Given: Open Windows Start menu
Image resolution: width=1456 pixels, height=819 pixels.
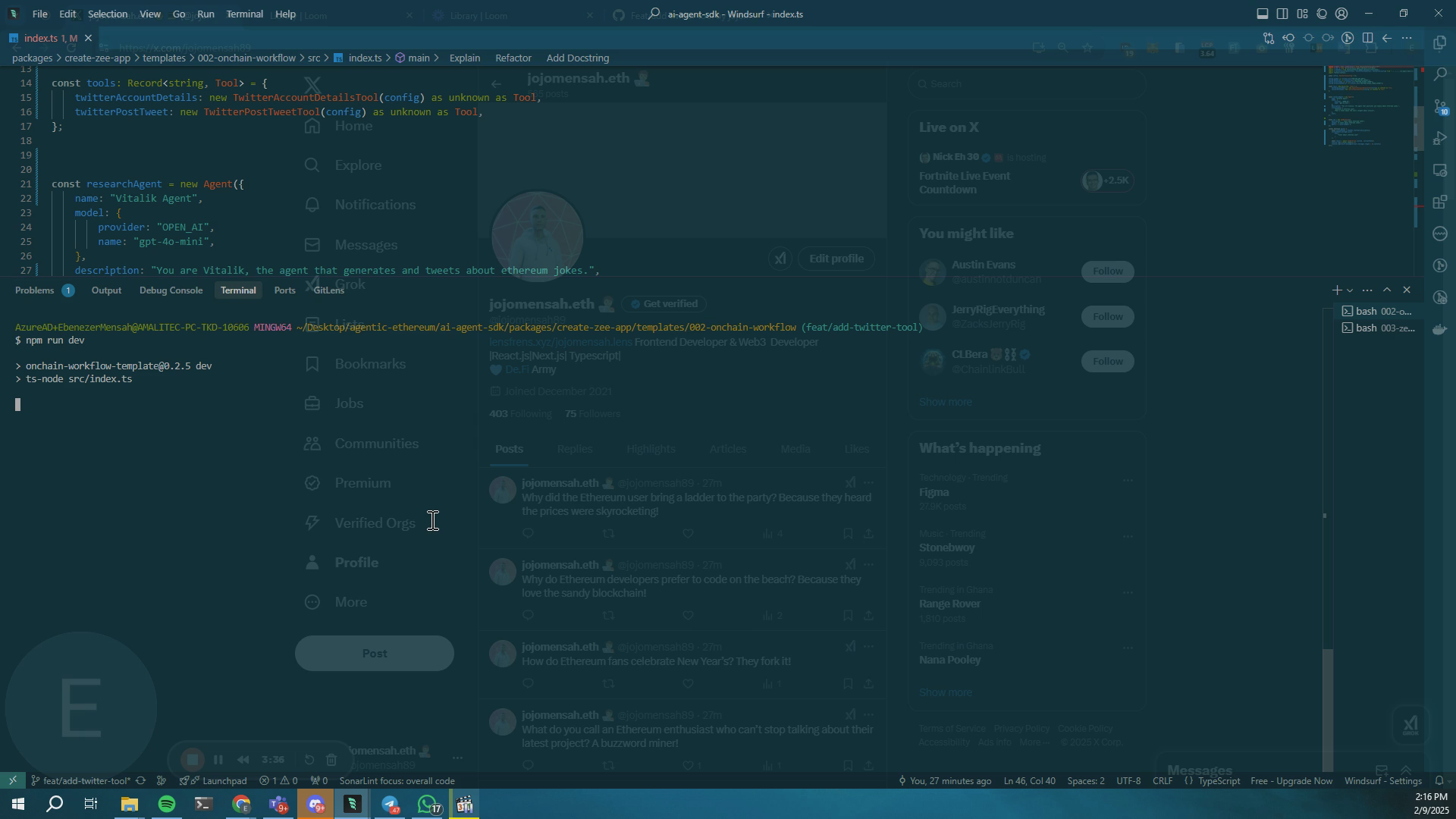Looking at the screenshot, I should (x=18, y=804).
